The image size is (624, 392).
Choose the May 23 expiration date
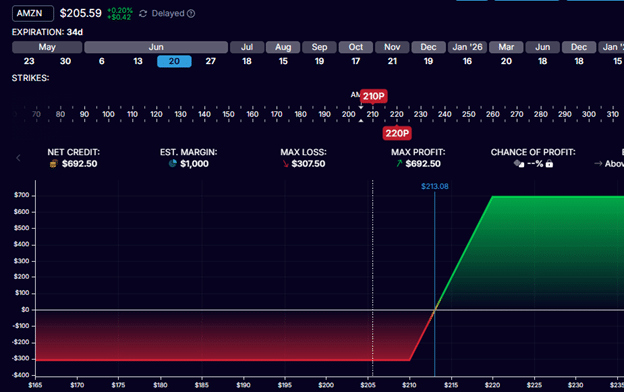point(29,61)
